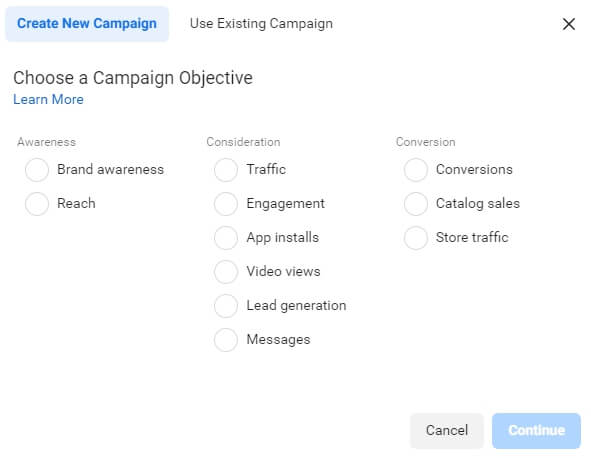This screenshot has height=458, width=591.
Task: Open the Use Existing Campaign tab
Action: (261, 24)
